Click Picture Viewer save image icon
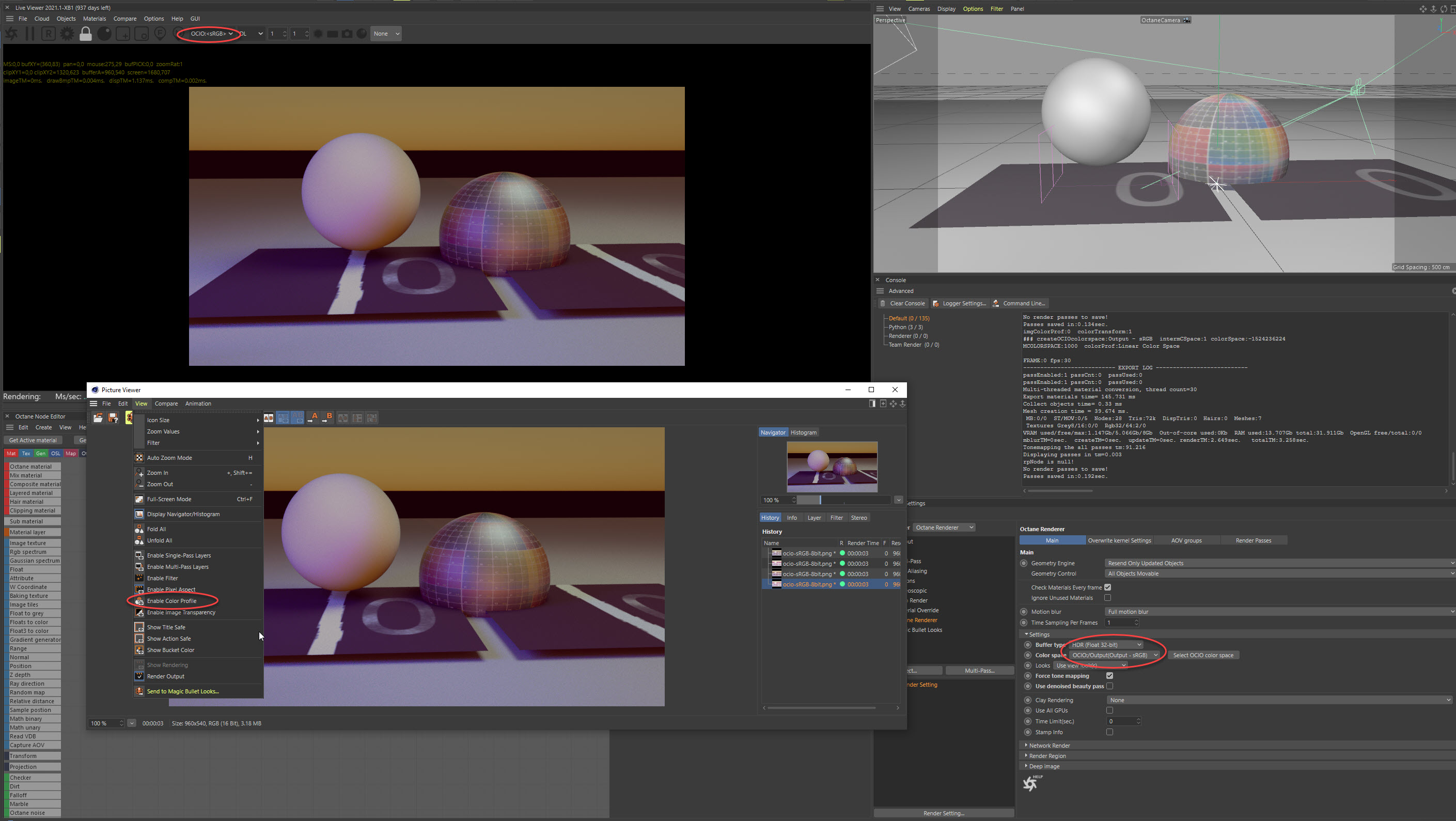Viewport: 1456px width, 821px height. tap(113, 418)
